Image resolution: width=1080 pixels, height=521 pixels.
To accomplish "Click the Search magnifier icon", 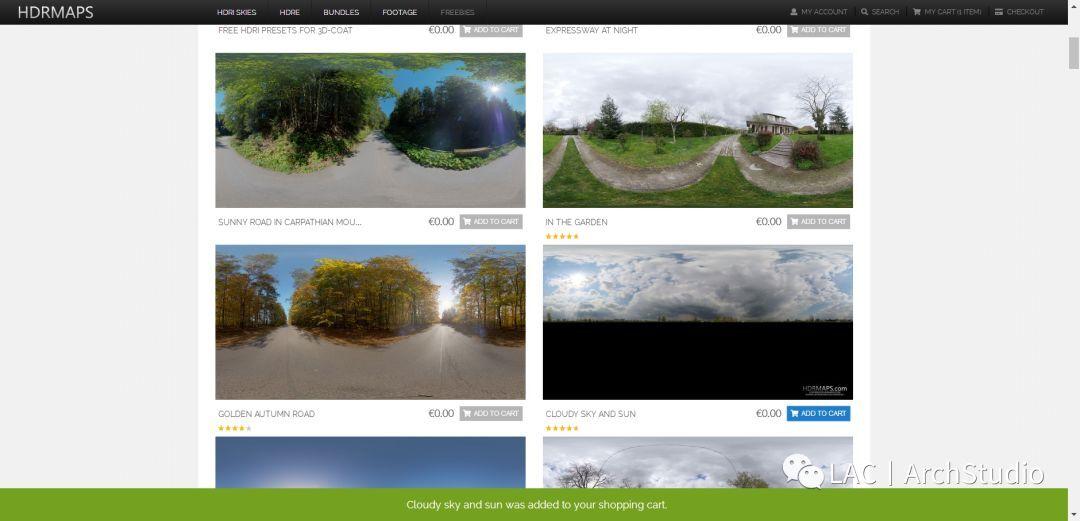I will click(x=864, y=12).
